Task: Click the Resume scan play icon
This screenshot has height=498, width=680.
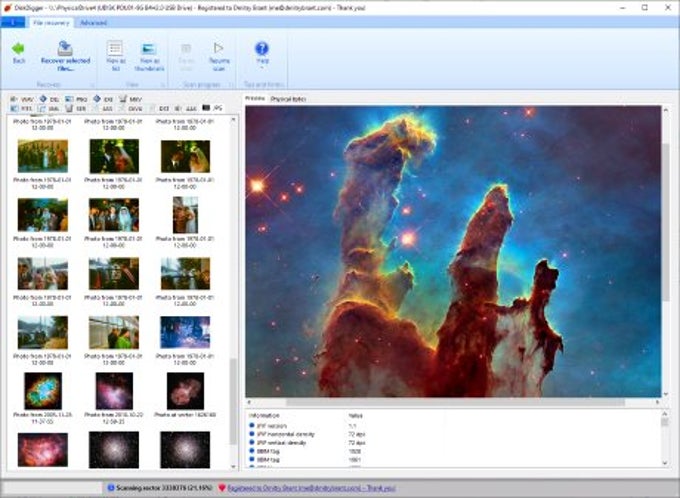Action: click(218, 48)
